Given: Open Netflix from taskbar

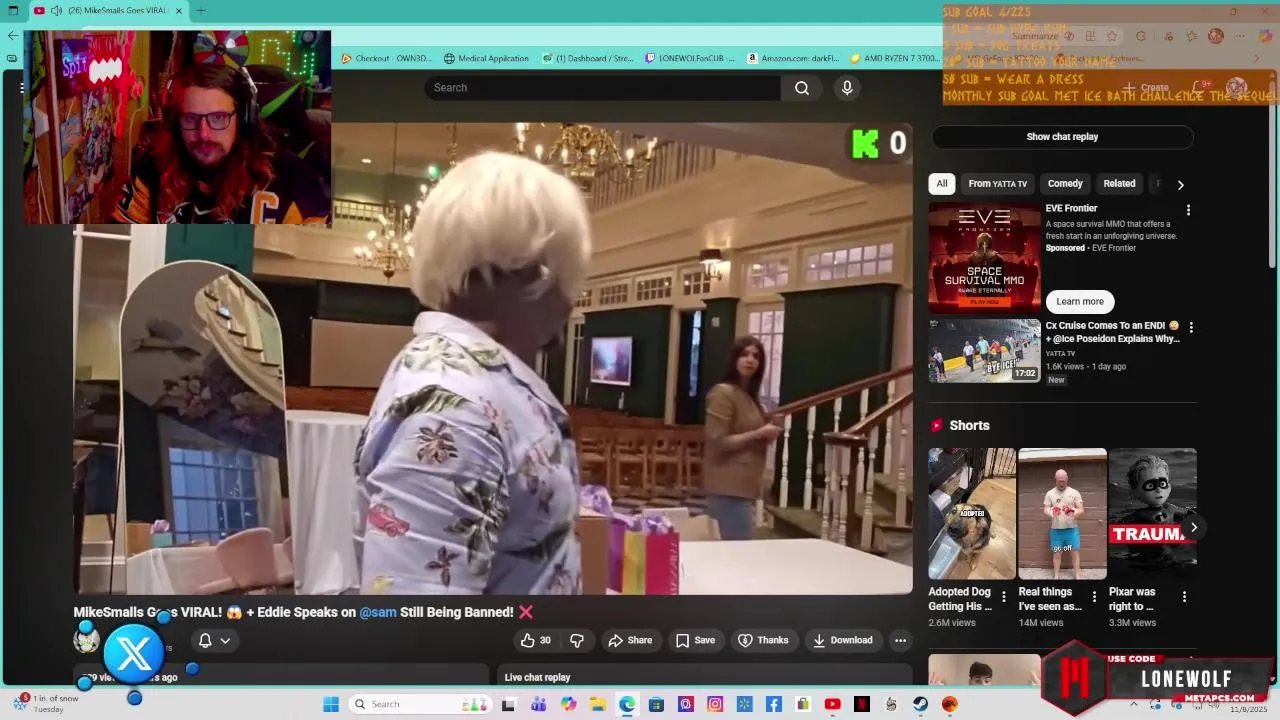Looking at the screenshot, I should [861, 704].
